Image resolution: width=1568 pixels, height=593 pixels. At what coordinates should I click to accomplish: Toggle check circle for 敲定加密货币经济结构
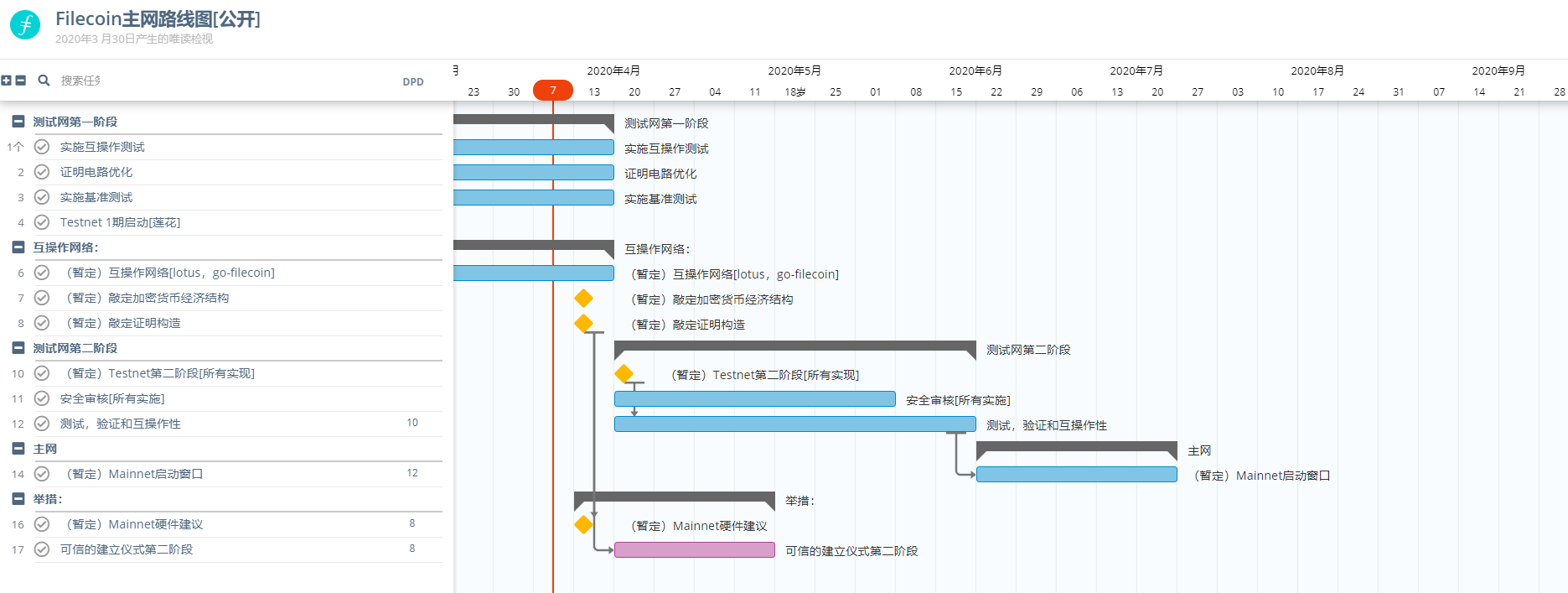(x=42, y=298)
